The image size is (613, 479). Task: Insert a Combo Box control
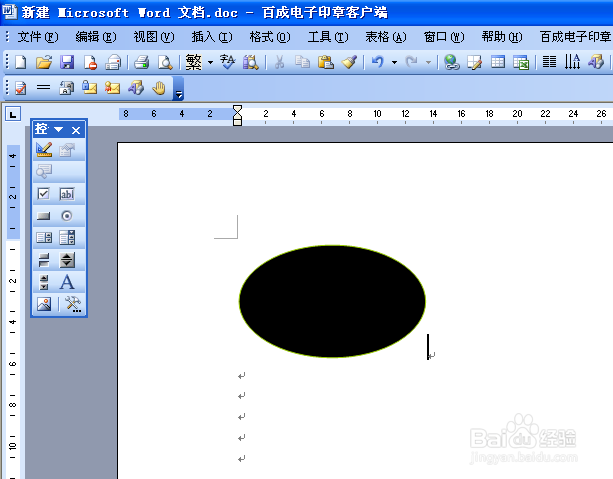[67, 238]
